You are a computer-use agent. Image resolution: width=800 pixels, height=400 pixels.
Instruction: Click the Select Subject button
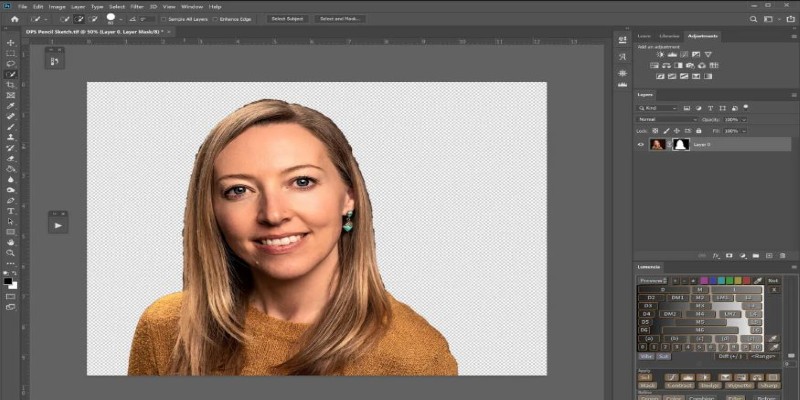[x=288, y=19]
